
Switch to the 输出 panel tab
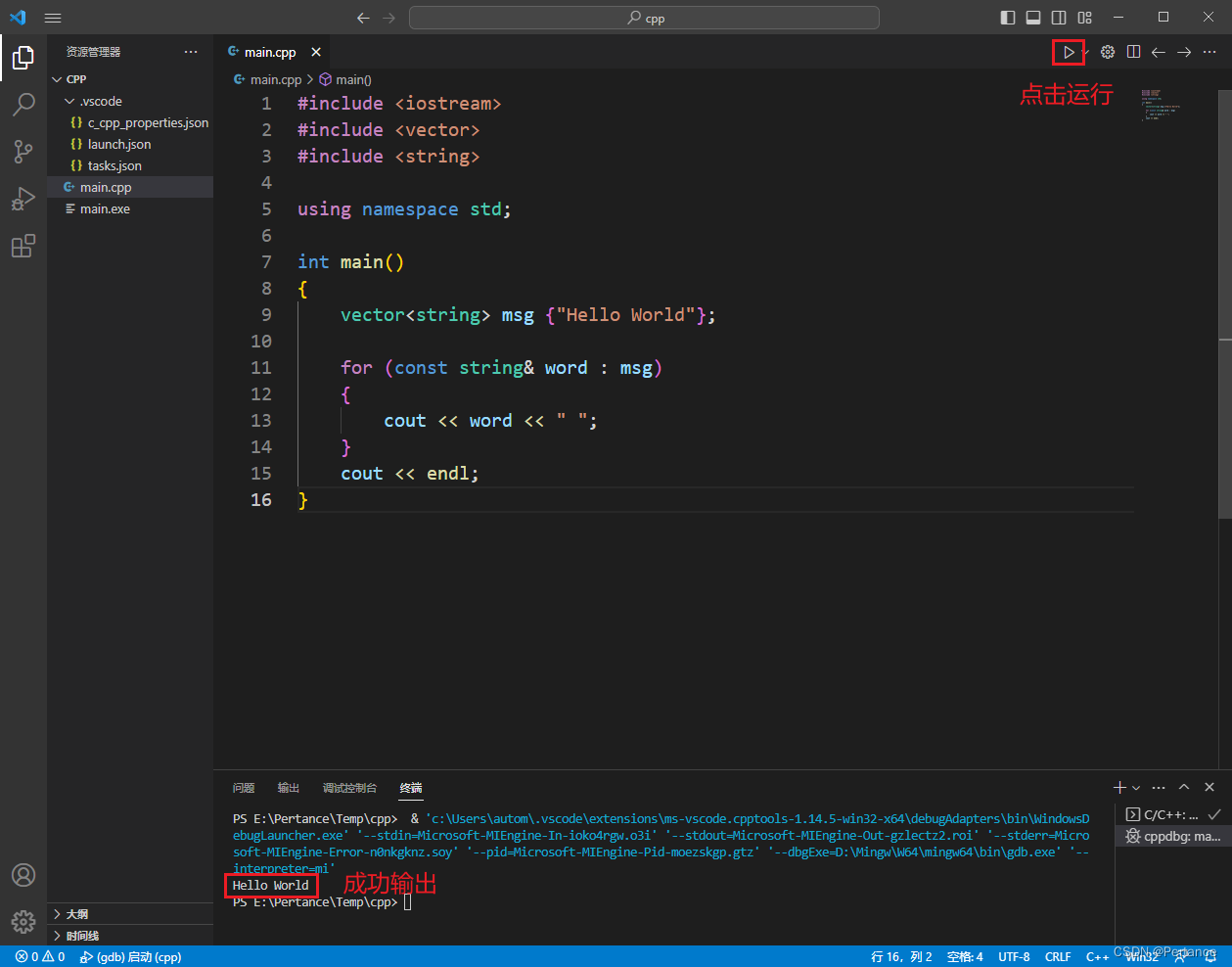pyautogui.click(x=289, y=788)
